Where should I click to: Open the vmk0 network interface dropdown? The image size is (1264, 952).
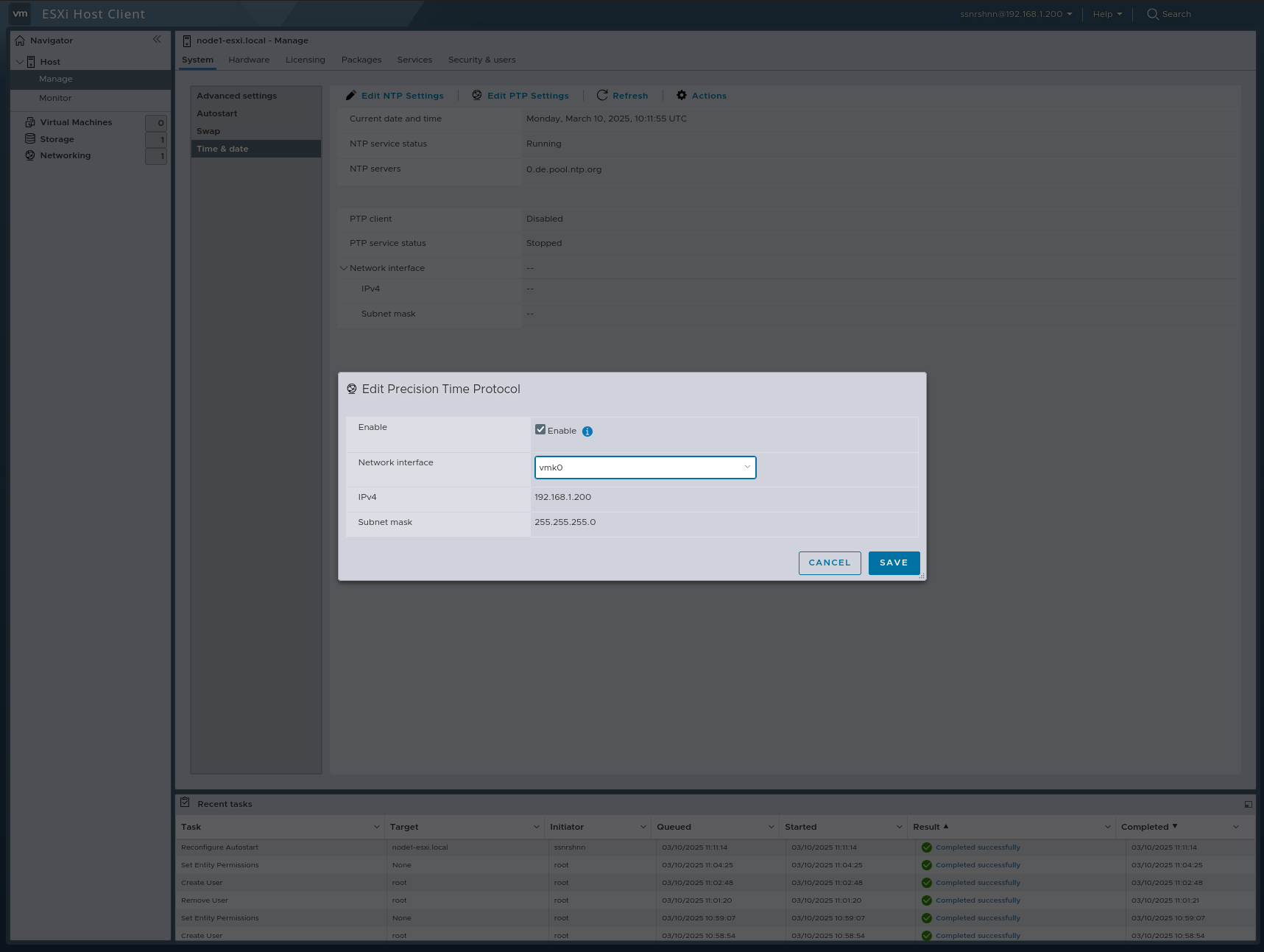[746, 467]
